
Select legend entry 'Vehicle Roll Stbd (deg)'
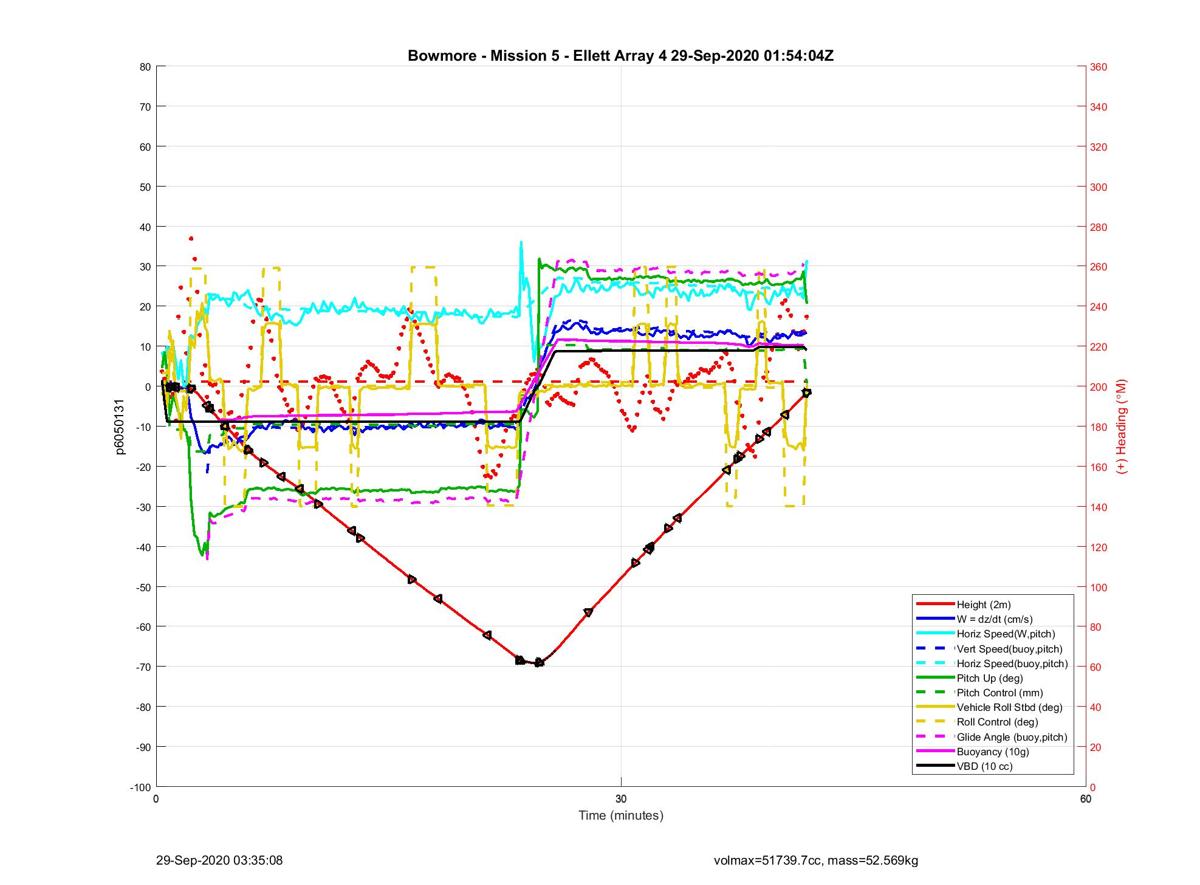1009,707
